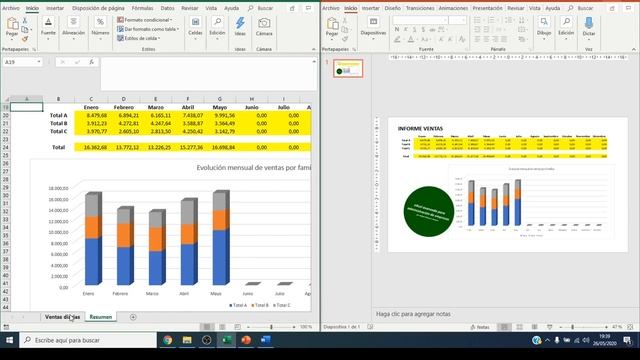Click the Word taskbar icon
The height and width of the screenshot is (360, 640).
coord(265,340)
